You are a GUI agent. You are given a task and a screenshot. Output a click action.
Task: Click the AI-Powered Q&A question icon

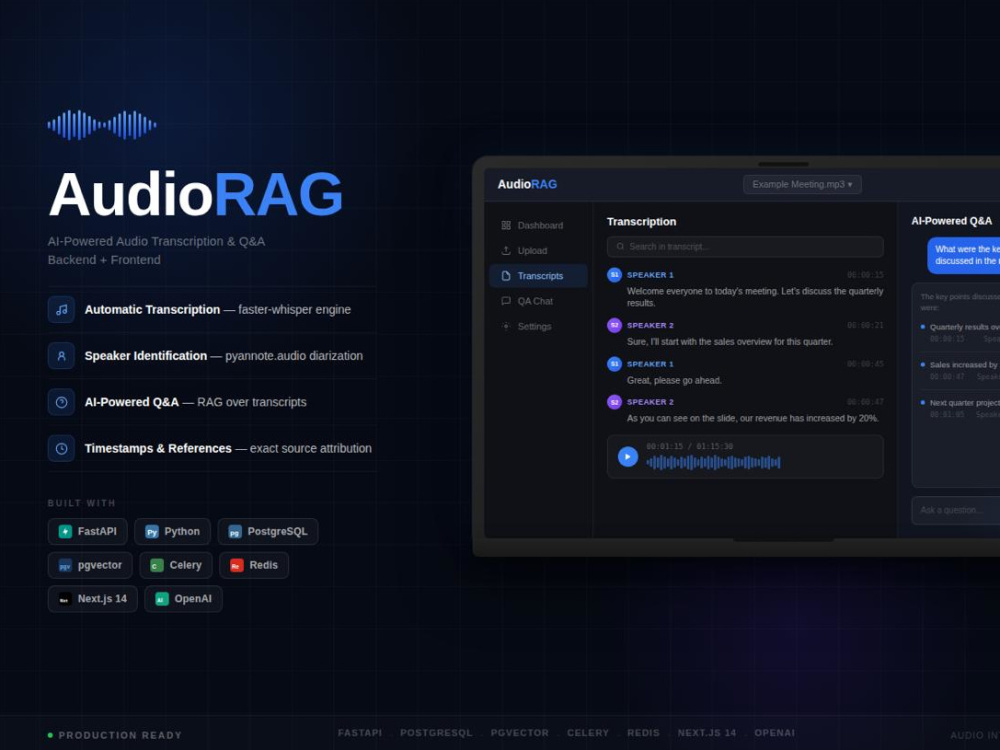61,402
